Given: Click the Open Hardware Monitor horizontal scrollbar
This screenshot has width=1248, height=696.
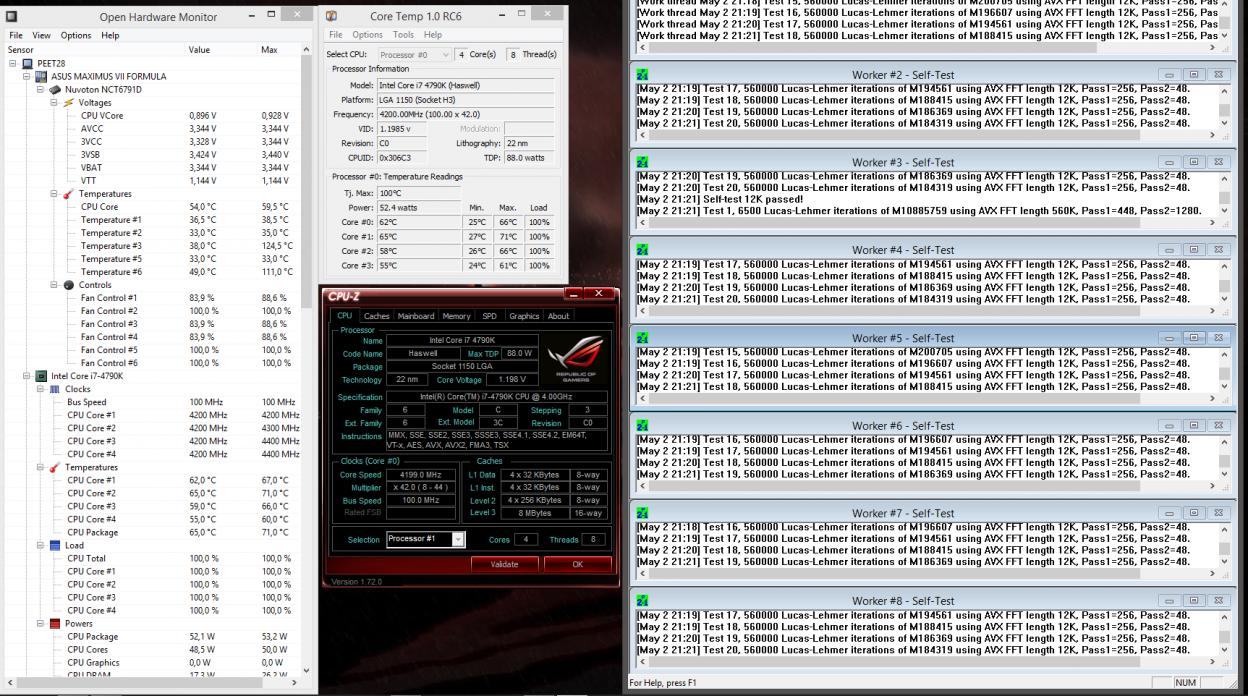Looking at the screenshot, I should tap(153, 682).
